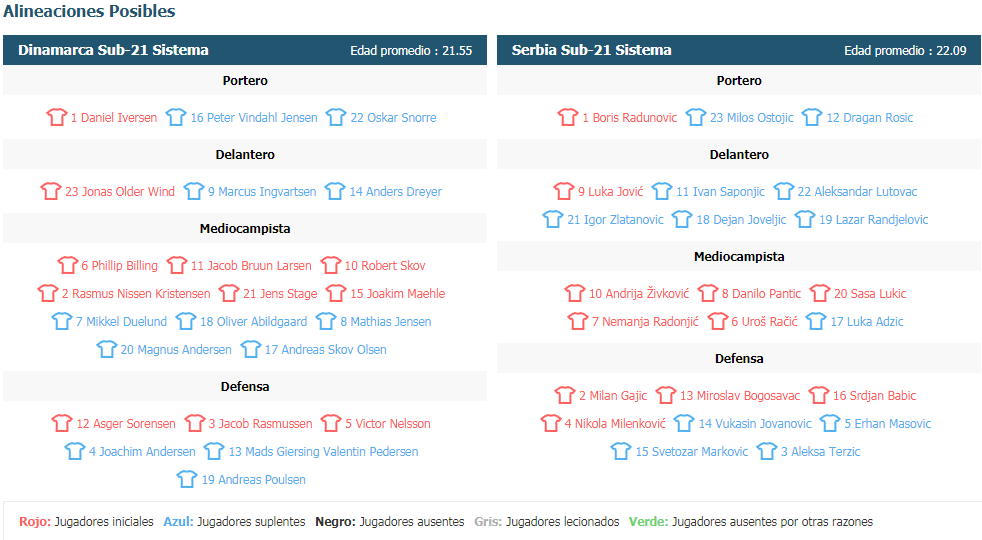Click the red shirt icon beside Boris Radunovic

point(568,117)
